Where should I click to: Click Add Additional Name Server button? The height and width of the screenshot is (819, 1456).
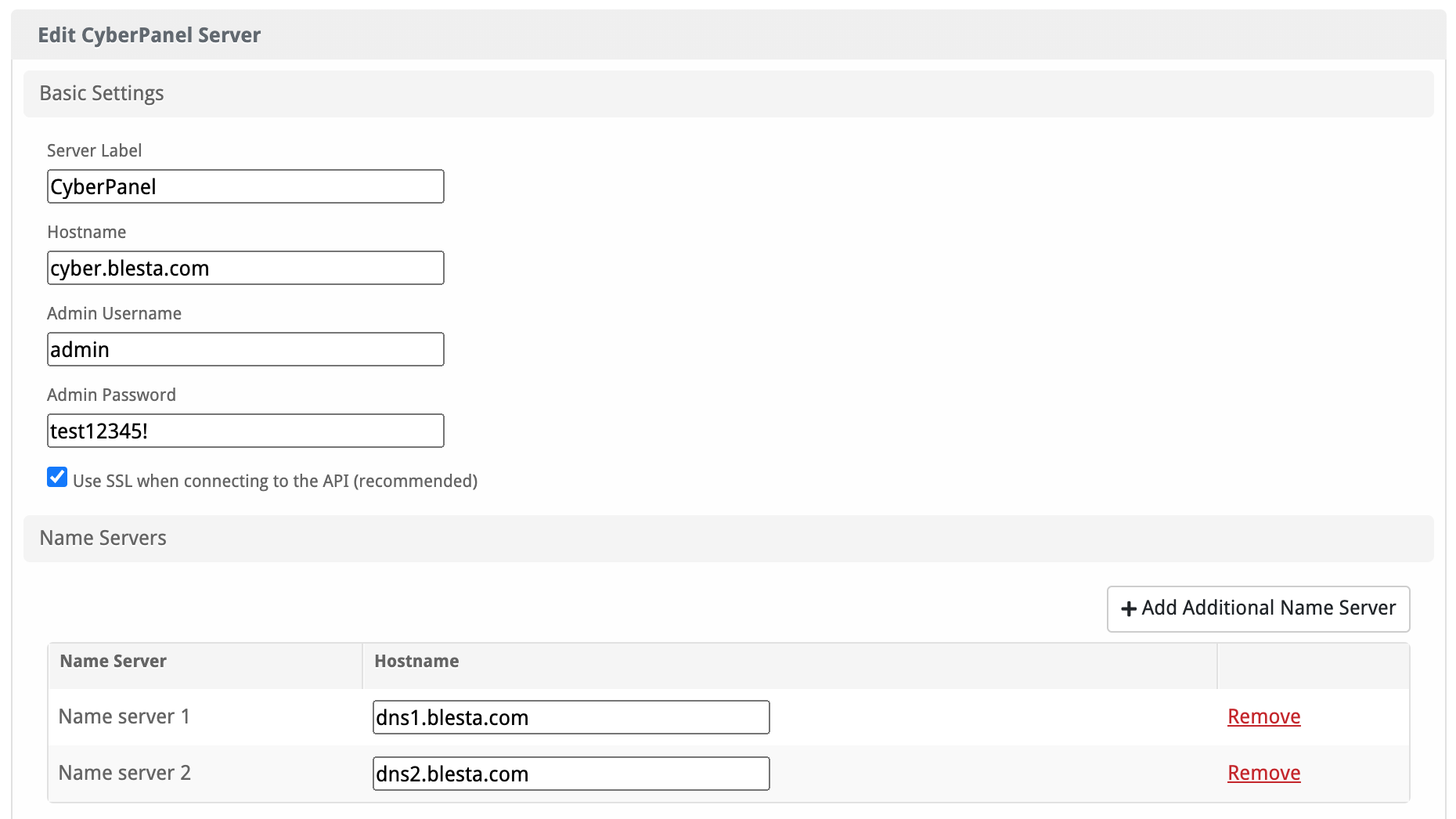coord(1258,608)
